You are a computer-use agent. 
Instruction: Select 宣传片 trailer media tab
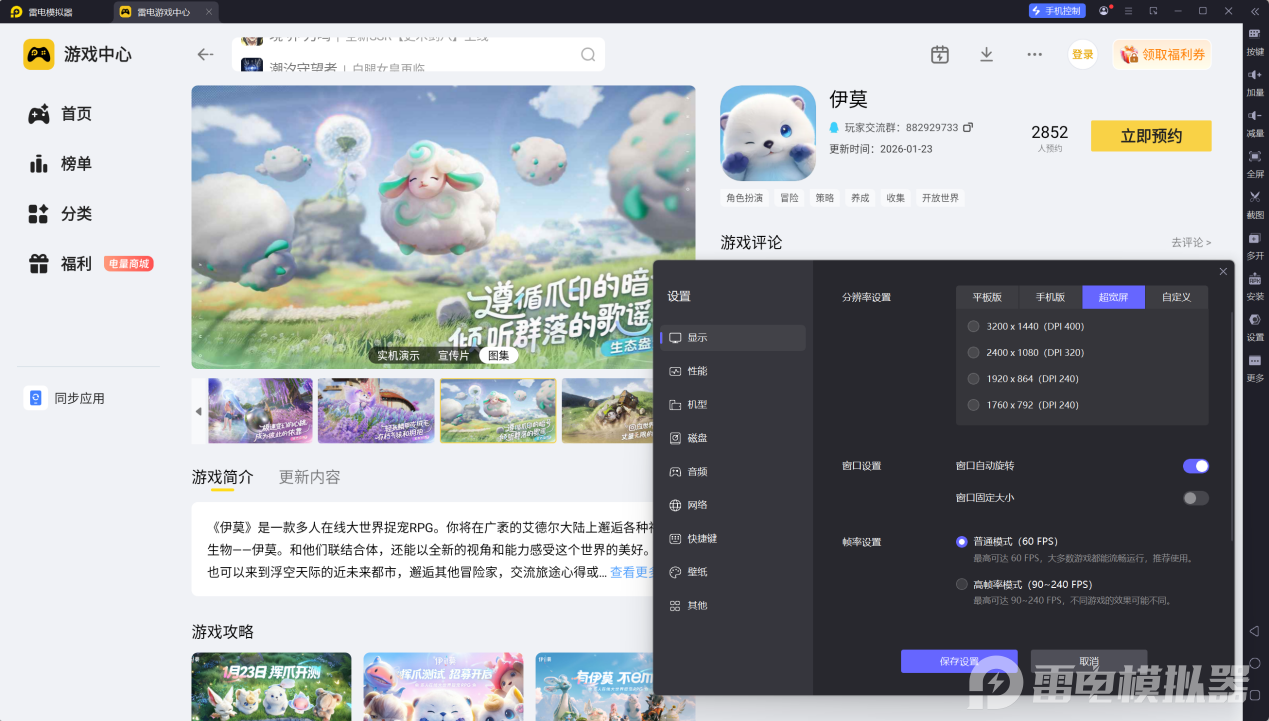[x=453, y=355]
